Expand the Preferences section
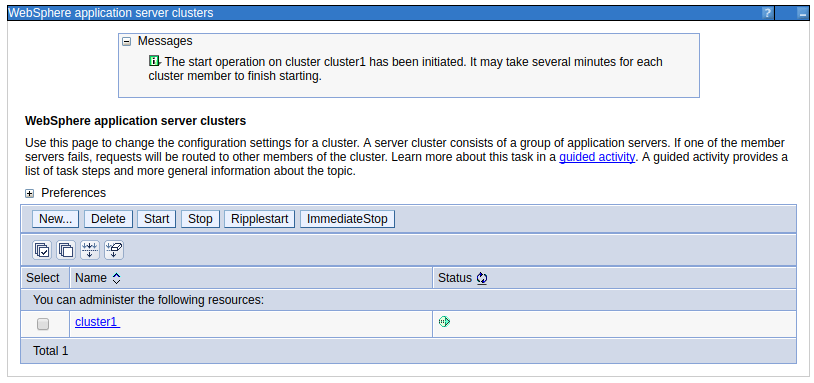This screenshot has height=383, width=814. coord(30,194)
